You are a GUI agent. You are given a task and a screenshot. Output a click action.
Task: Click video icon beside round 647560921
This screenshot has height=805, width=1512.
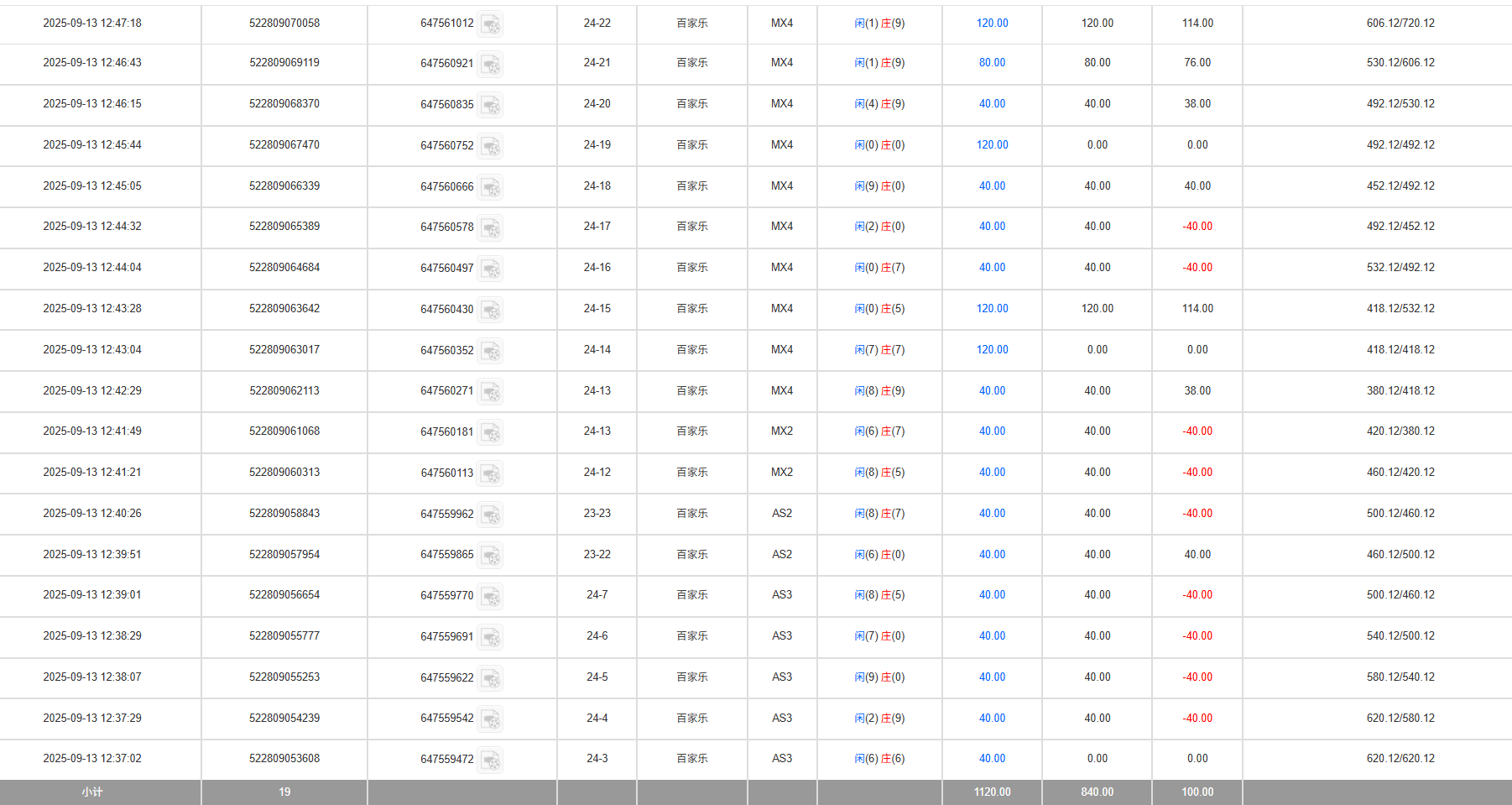[491, 64]
